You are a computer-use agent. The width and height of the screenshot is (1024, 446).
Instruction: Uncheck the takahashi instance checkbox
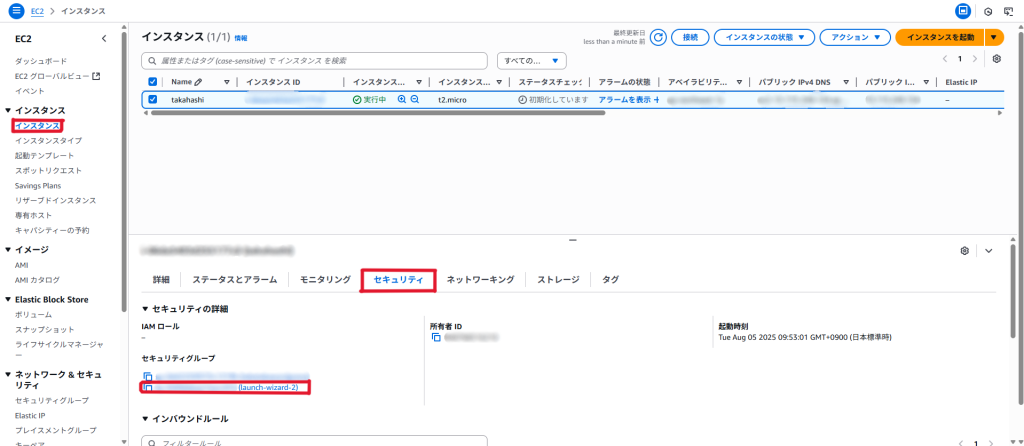click(153, 100)
